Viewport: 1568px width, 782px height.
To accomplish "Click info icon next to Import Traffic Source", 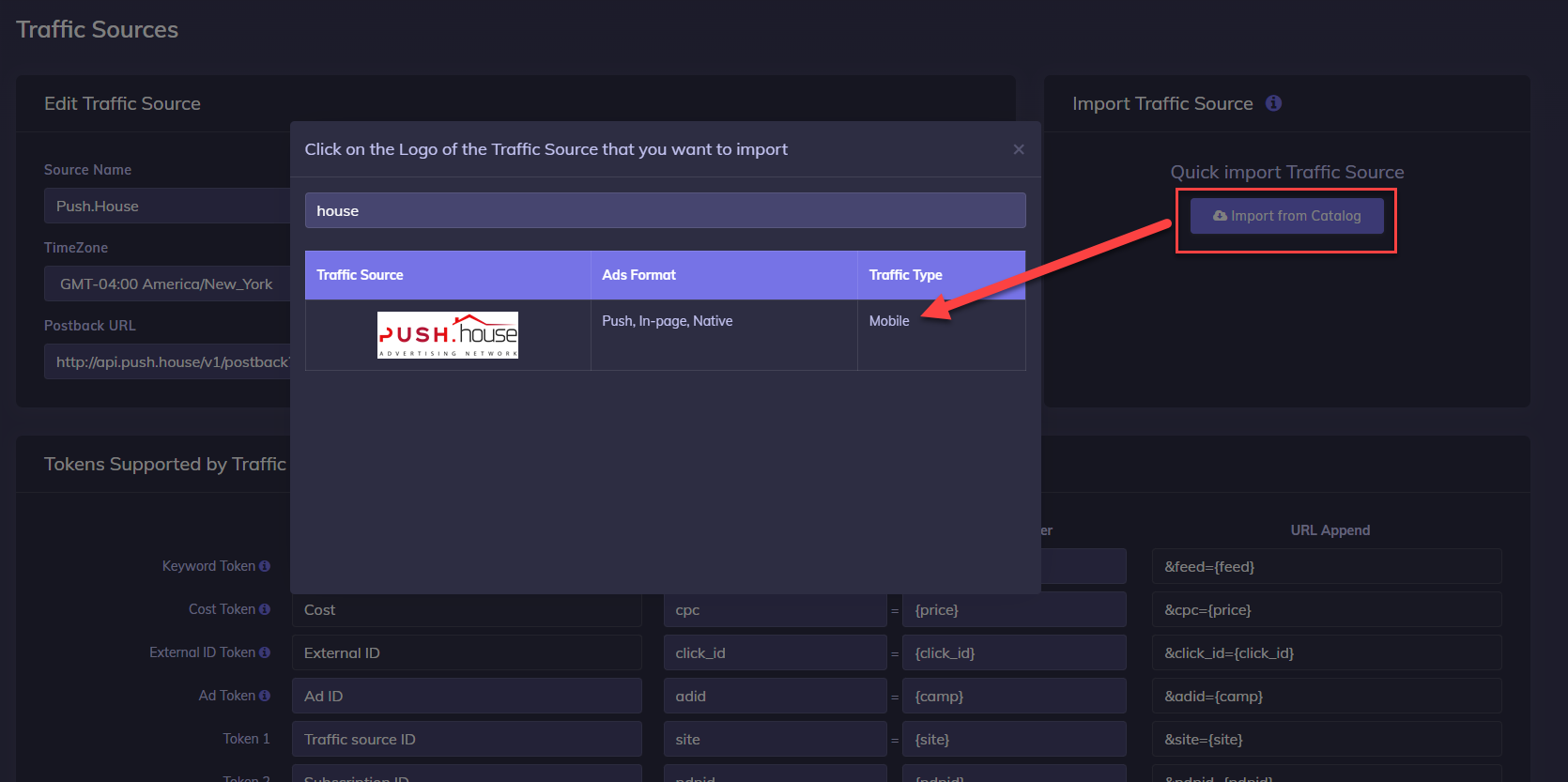I will pyautogui.click(x=1273, y=103).
